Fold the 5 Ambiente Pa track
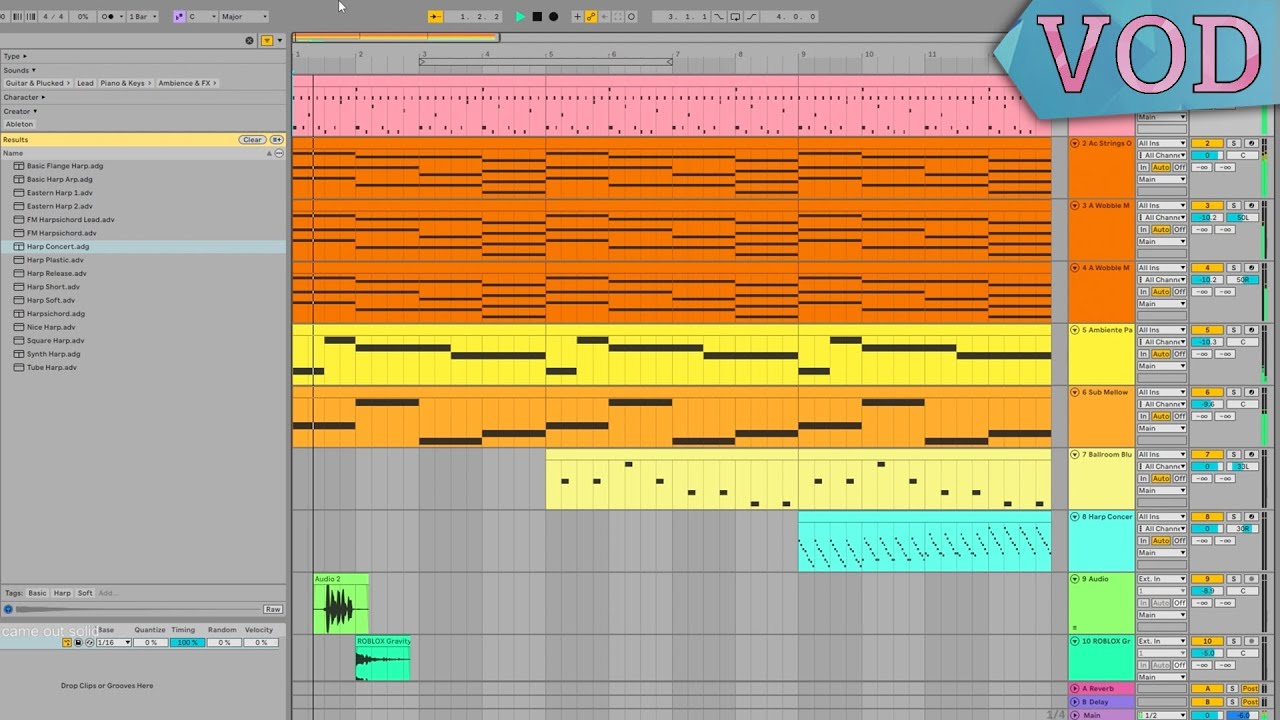 click(x=1075, y=330)
